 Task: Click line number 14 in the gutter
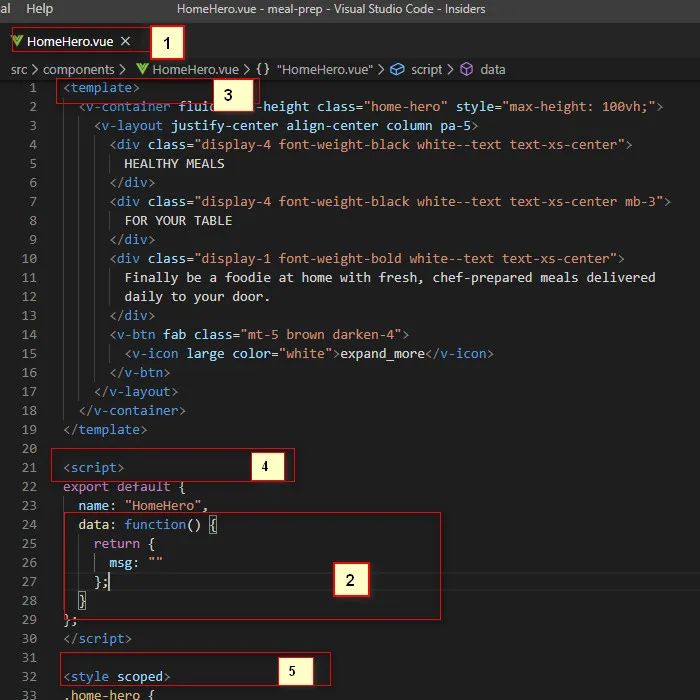tap(29, 335)
